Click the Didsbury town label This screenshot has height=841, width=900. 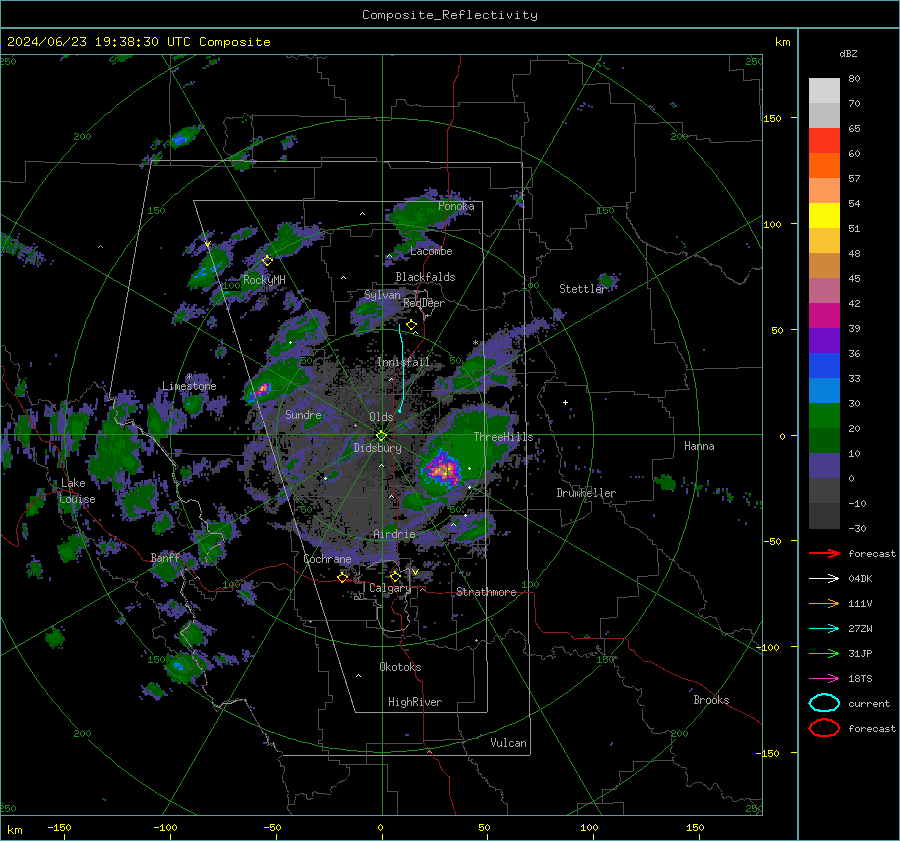point(377,448)
